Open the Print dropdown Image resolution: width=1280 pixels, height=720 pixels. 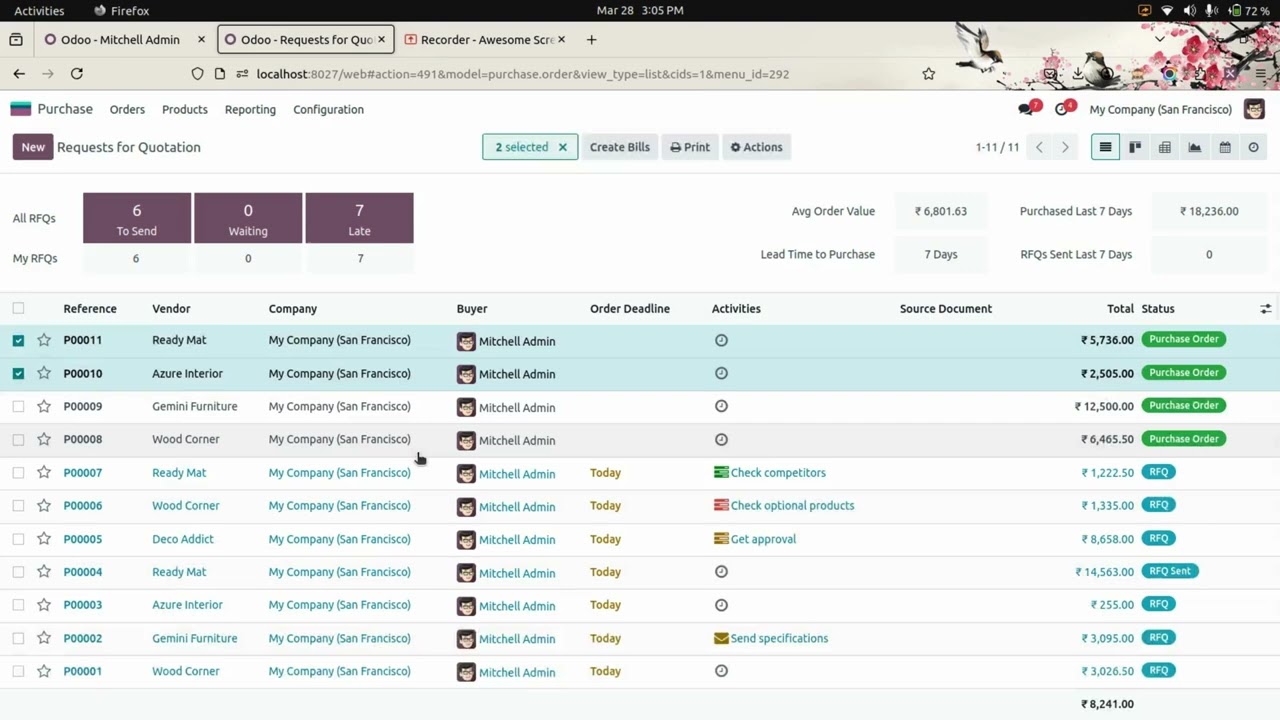point(690,147)
